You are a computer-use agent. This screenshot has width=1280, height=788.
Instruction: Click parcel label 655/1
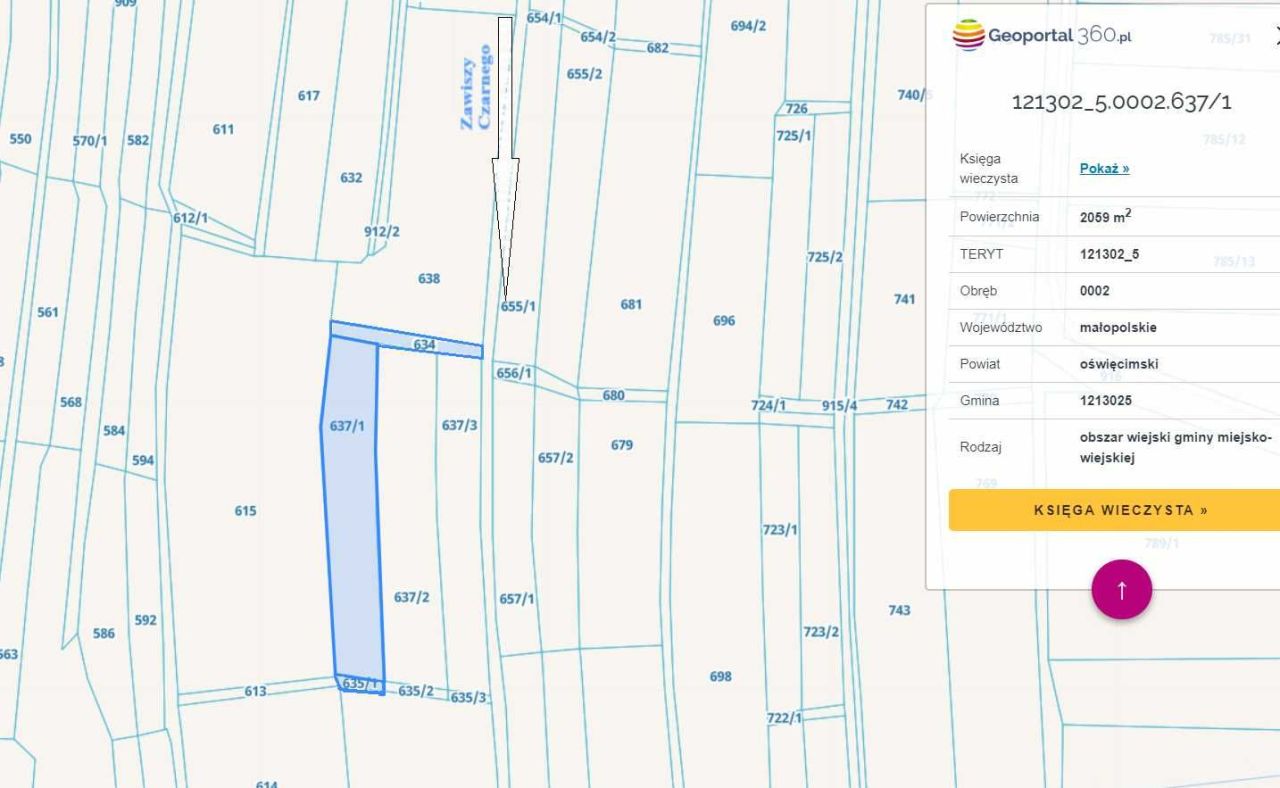(x=518, y=307)
